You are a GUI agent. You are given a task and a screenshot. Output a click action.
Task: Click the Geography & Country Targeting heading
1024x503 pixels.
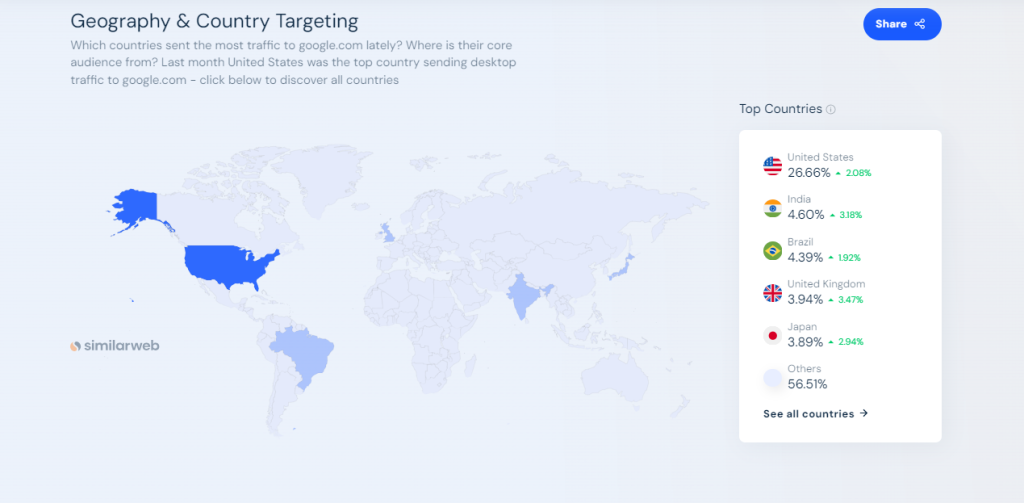214,21
